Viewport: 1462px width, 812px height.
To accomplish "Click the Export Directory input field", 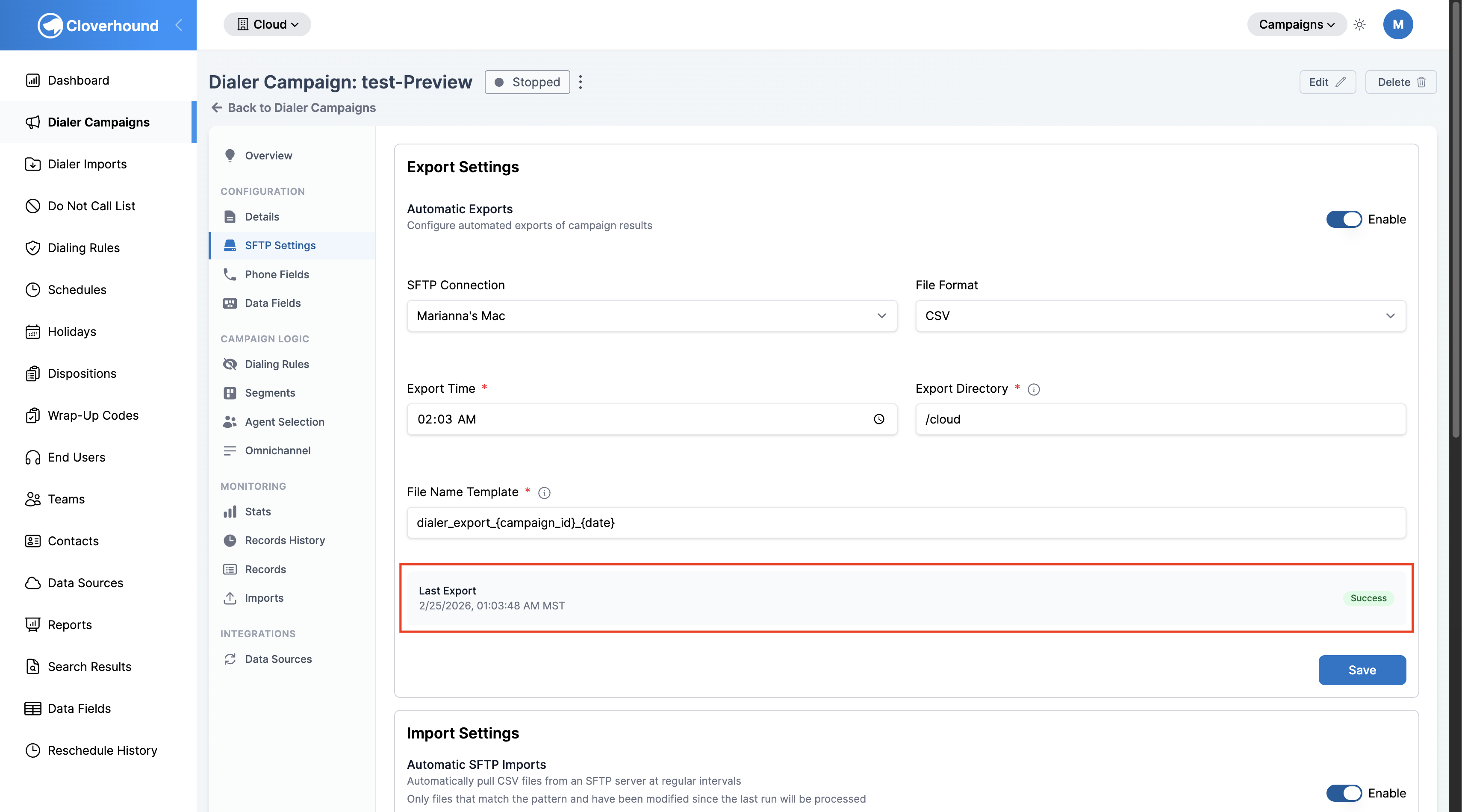I will pyautogui.click(x=1160, y=419).
